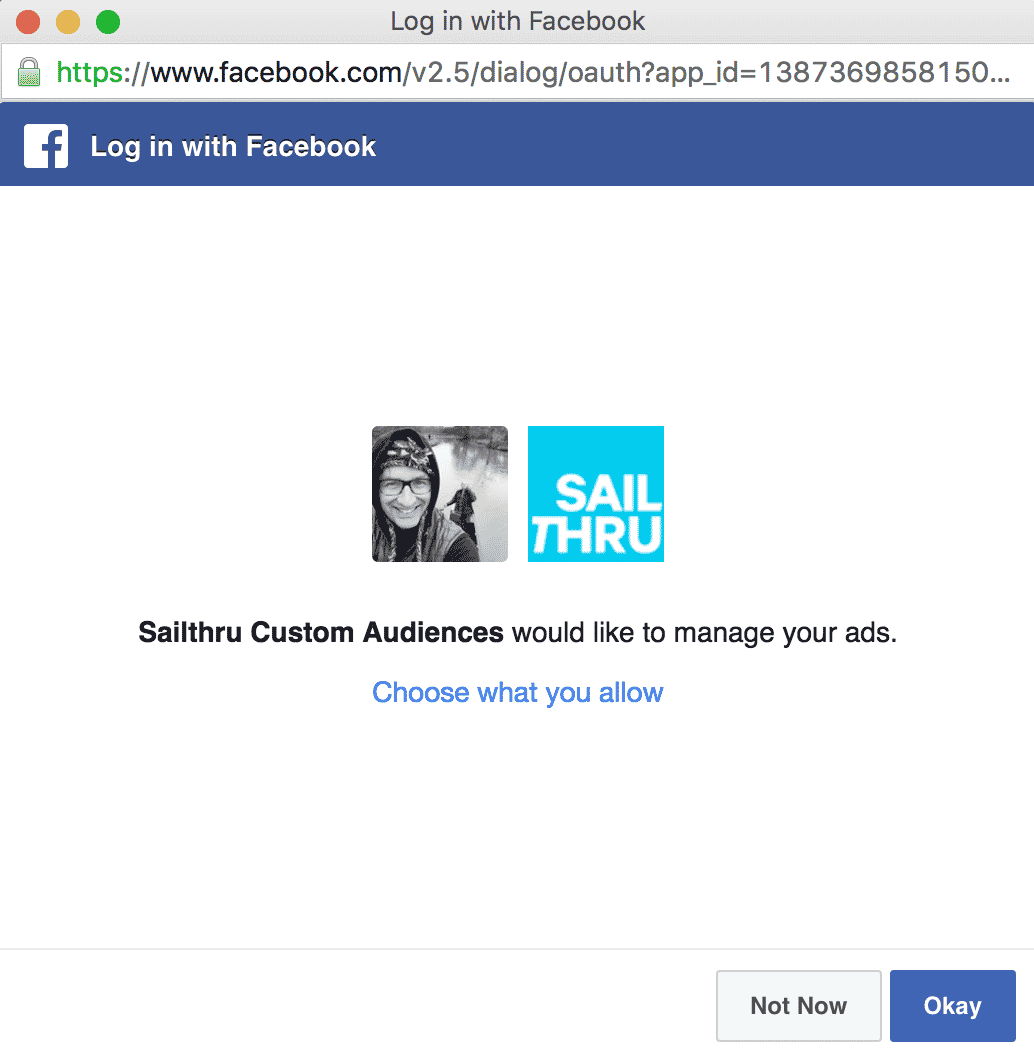The image size is (1034, 1058).
Task: Click the Sailthru app logo
Action: click(595, 493)
